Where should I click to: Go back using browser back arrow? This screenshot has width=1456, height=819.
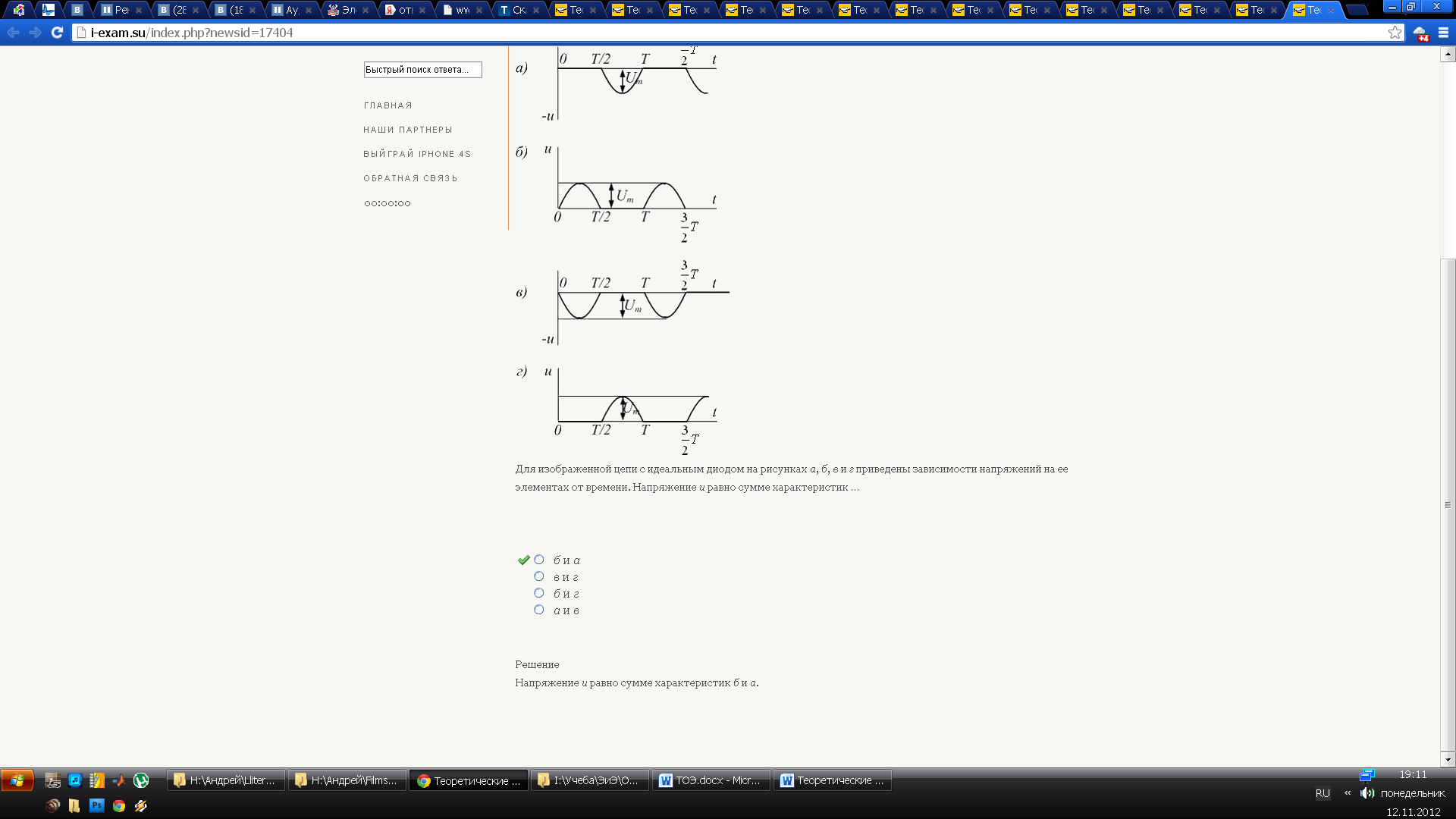point(13,33)
